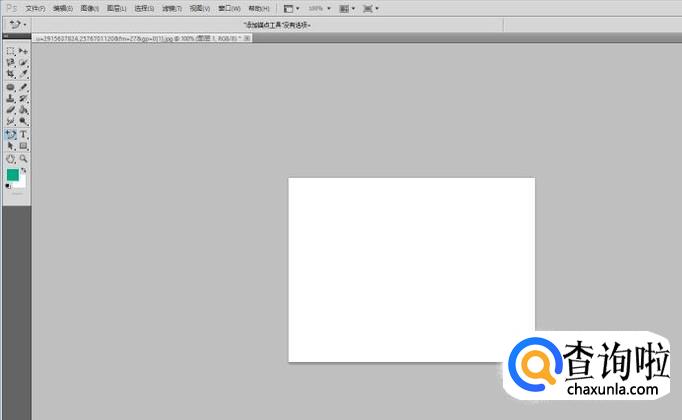Select the Spot Healing Brush tool
682x420 pixels.
coord(10,87)
